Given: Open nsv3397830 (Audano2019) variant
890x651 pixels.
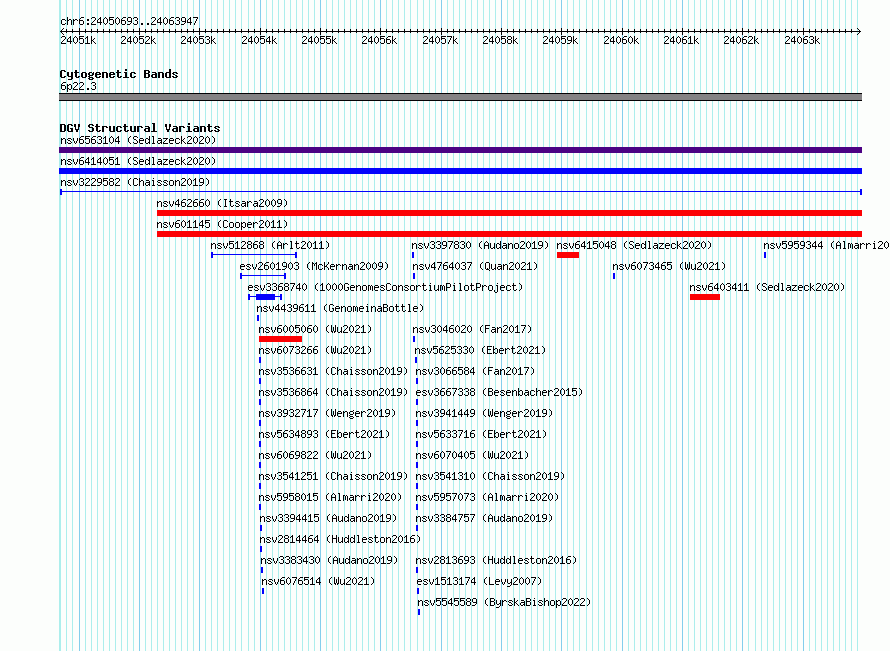Looking at the screenshot, I should [480, 245].
